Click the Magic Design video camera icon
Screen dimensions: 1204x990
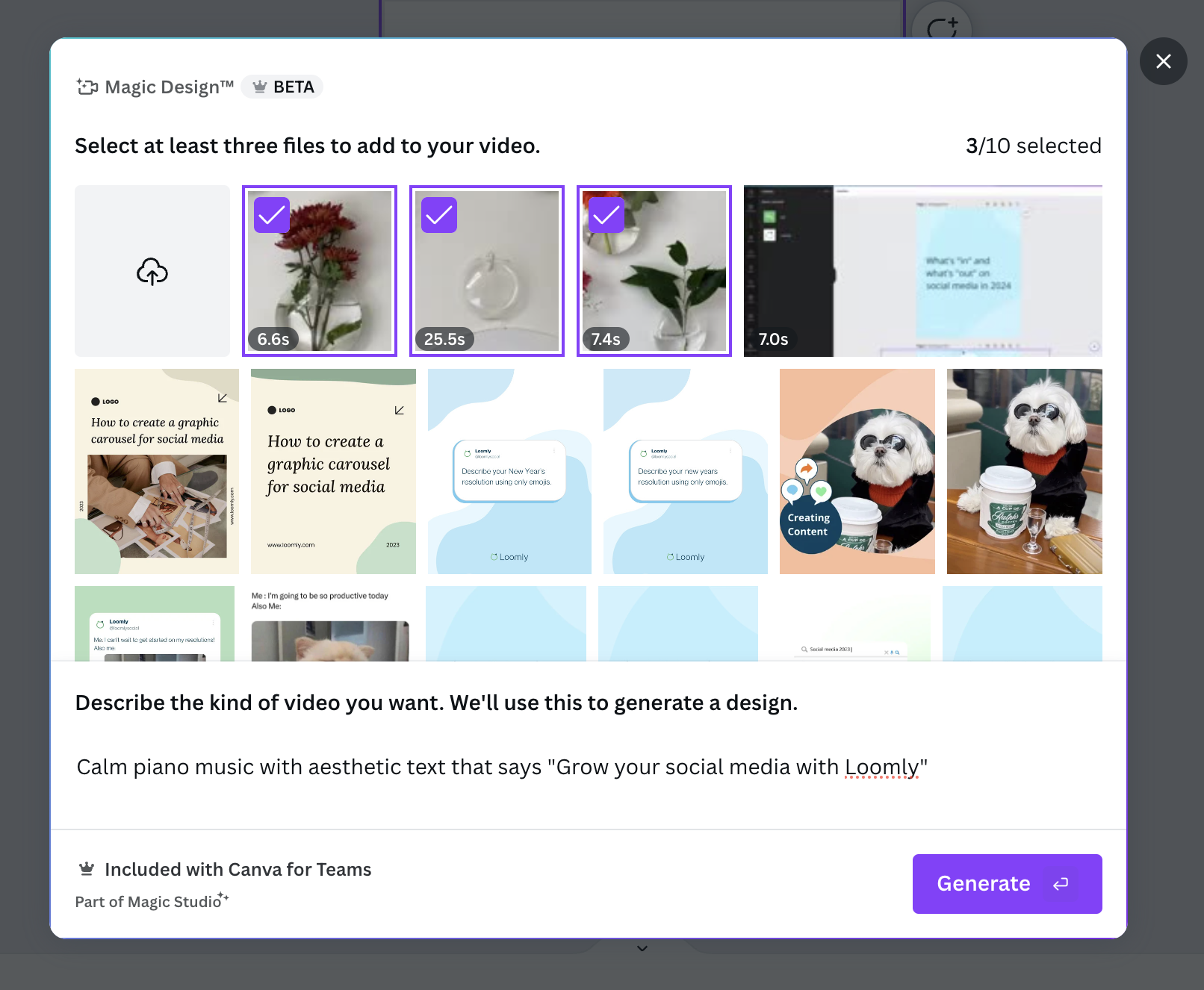tap(87, 87)
